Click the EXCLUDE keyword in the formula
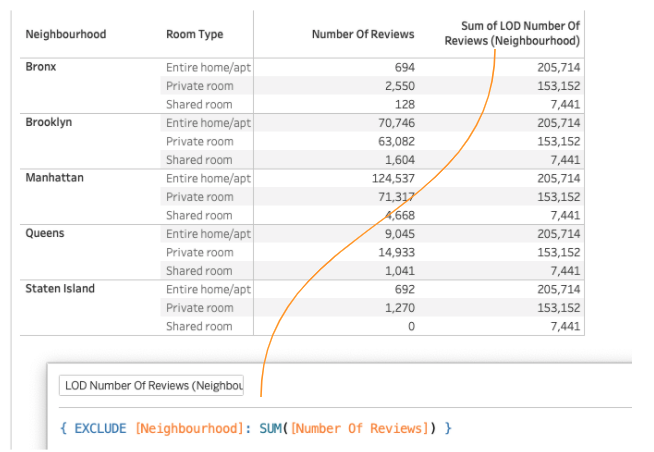 100,428
